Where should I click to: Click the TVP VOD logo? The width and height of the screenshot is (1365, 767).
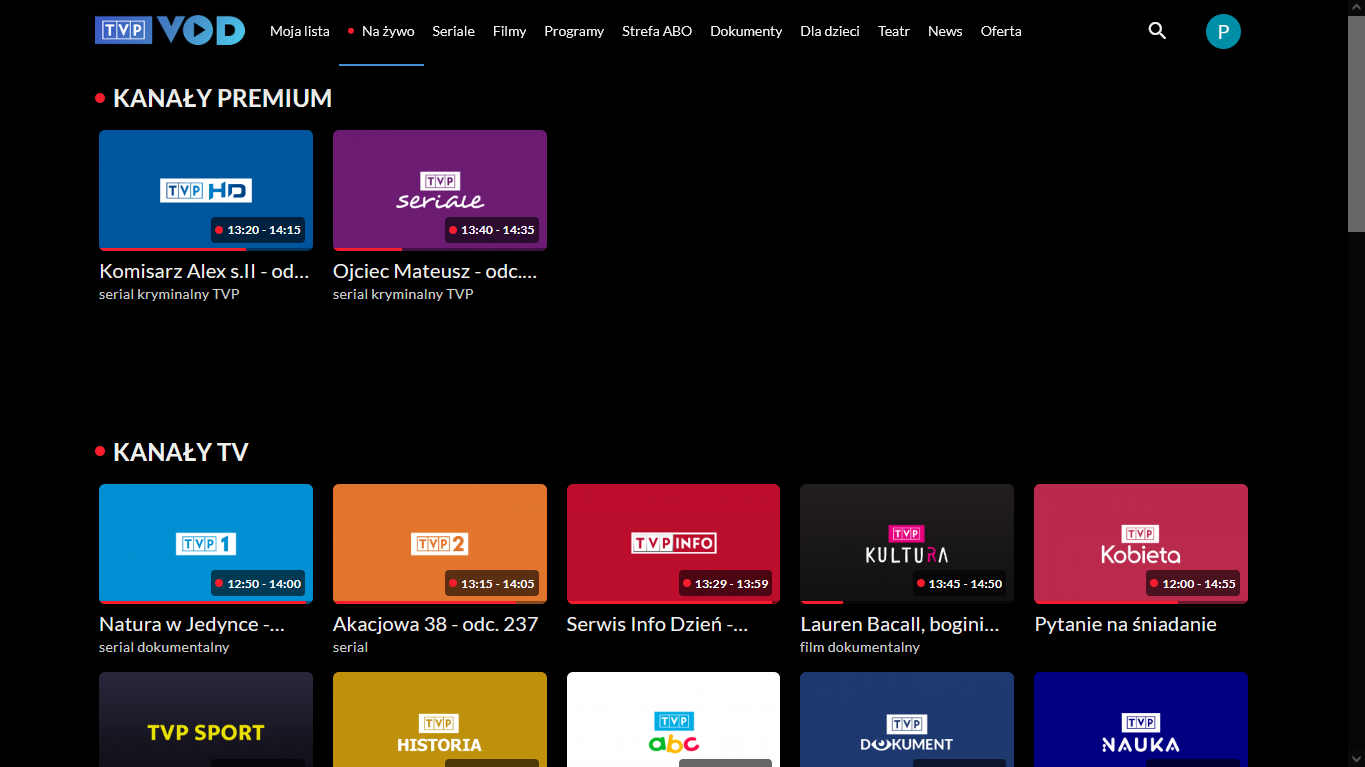click(x=168, y=30)
